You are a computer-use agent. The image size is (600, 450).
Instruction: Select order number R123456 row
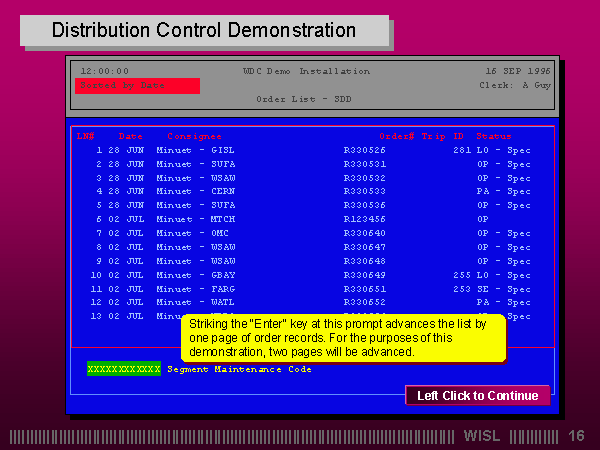[x=364, y=218]
